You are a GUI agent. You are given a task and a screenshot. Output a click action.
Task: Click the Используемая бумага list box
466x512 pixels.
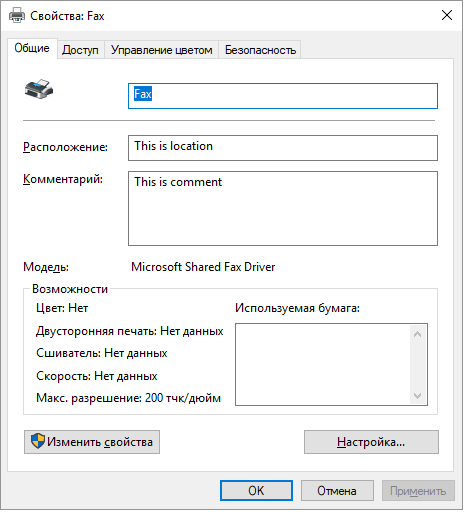point(333,366)
